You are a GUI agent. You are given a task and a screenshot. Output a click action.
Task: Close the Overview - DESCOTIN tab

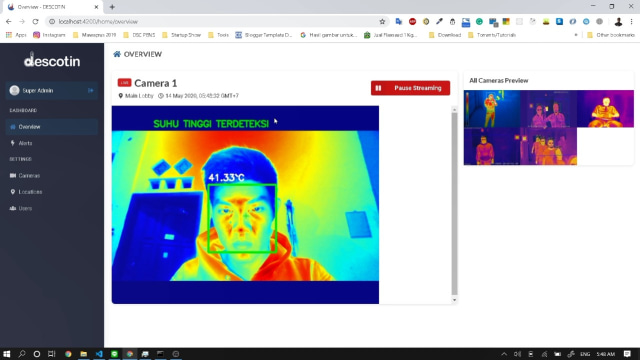click(96, 7)
